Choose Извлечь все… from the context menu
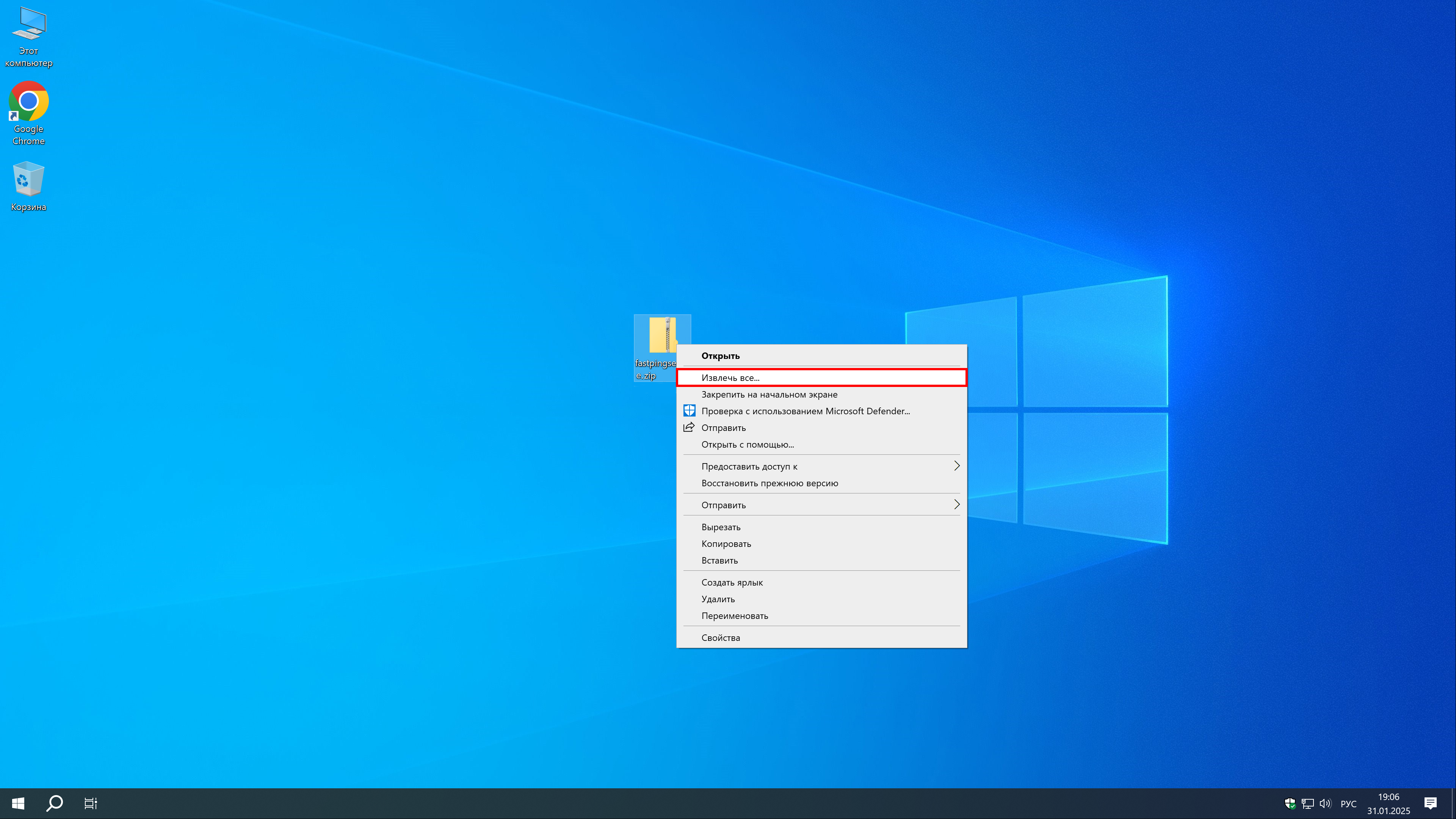 click(x=730, y=377)
